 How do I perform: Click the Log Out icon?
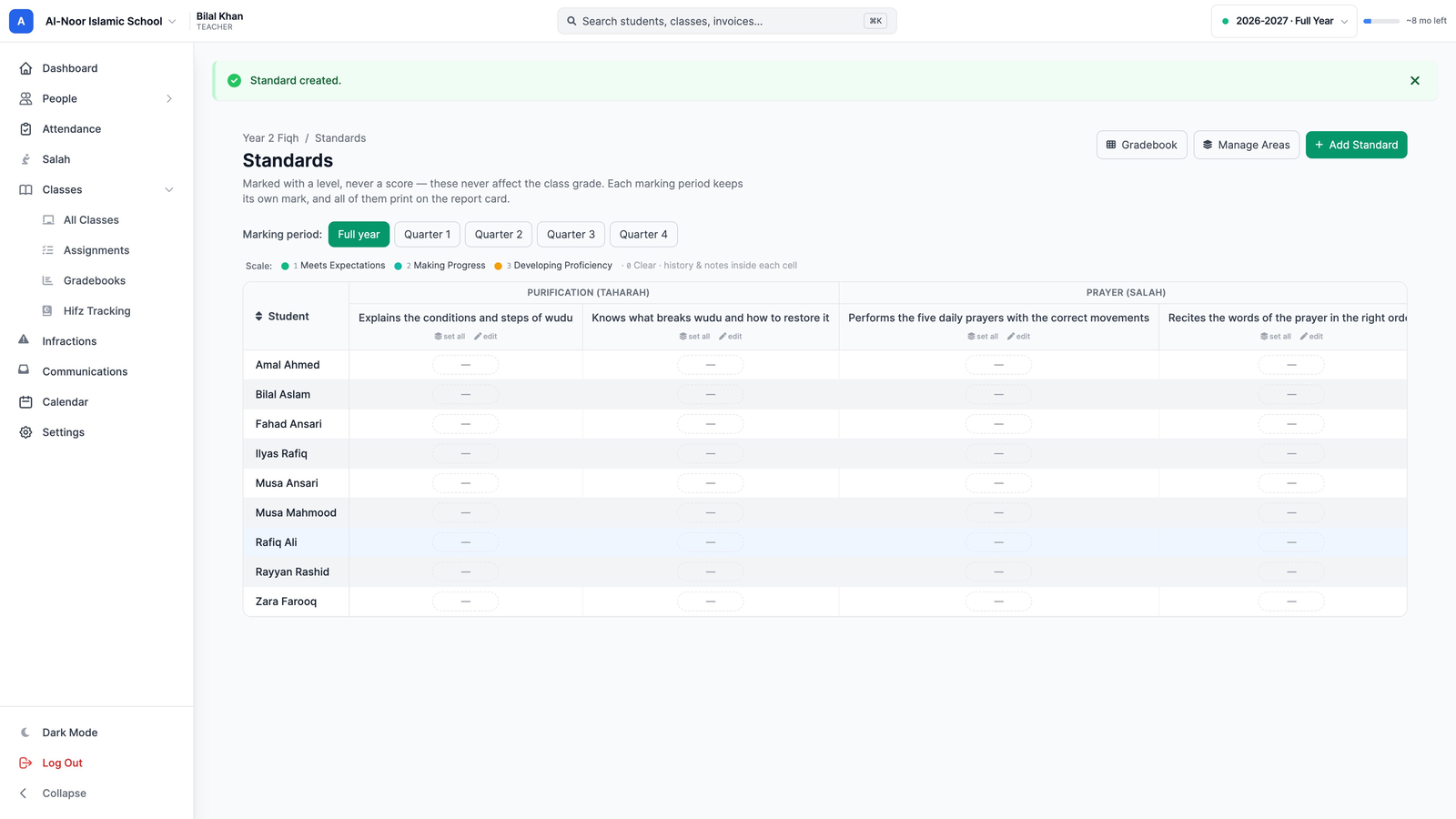click(x=25, y=763)
